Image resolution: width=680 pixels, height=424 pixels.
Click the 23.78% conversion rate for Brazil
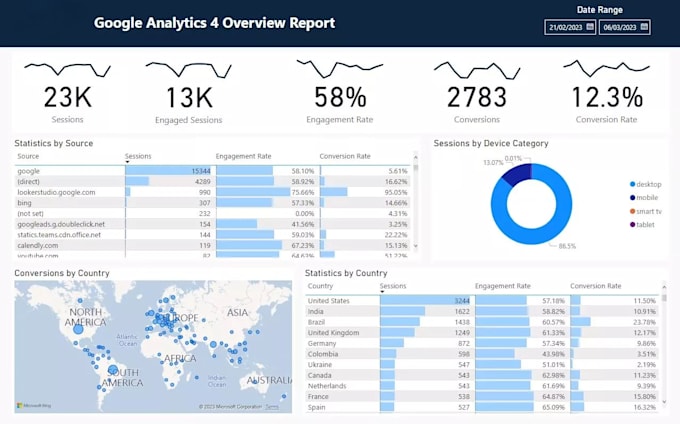644,322
